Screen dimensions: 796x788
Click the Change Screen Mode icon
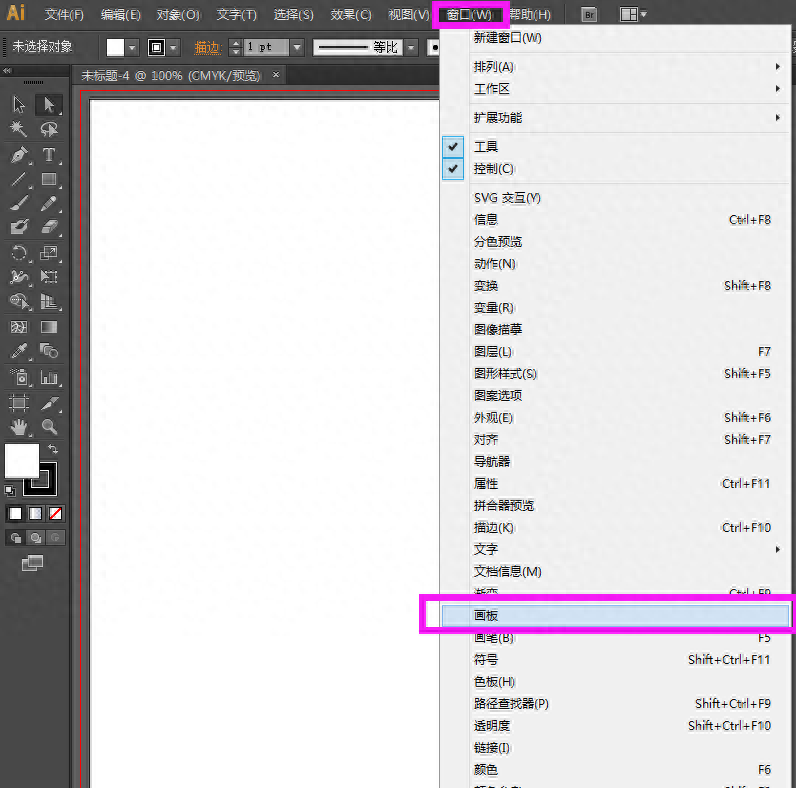[x=32, y=563]
